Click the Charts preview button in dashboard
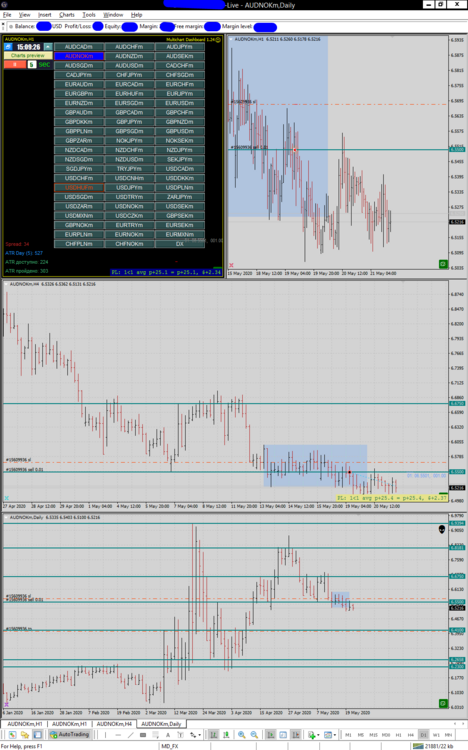 (x=28, y=55)
